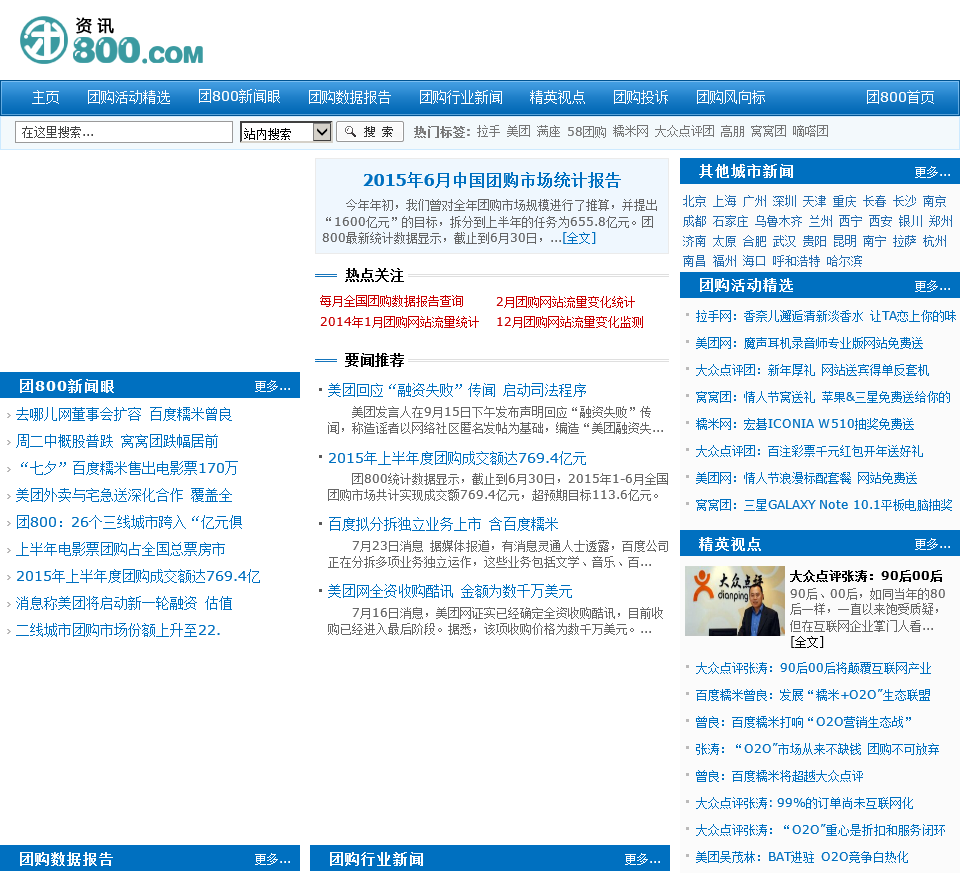Viewport: 960px width, 873px height.
Task: Open 去哪儿网董事会扩容 news item
Action: coord(124,414)
